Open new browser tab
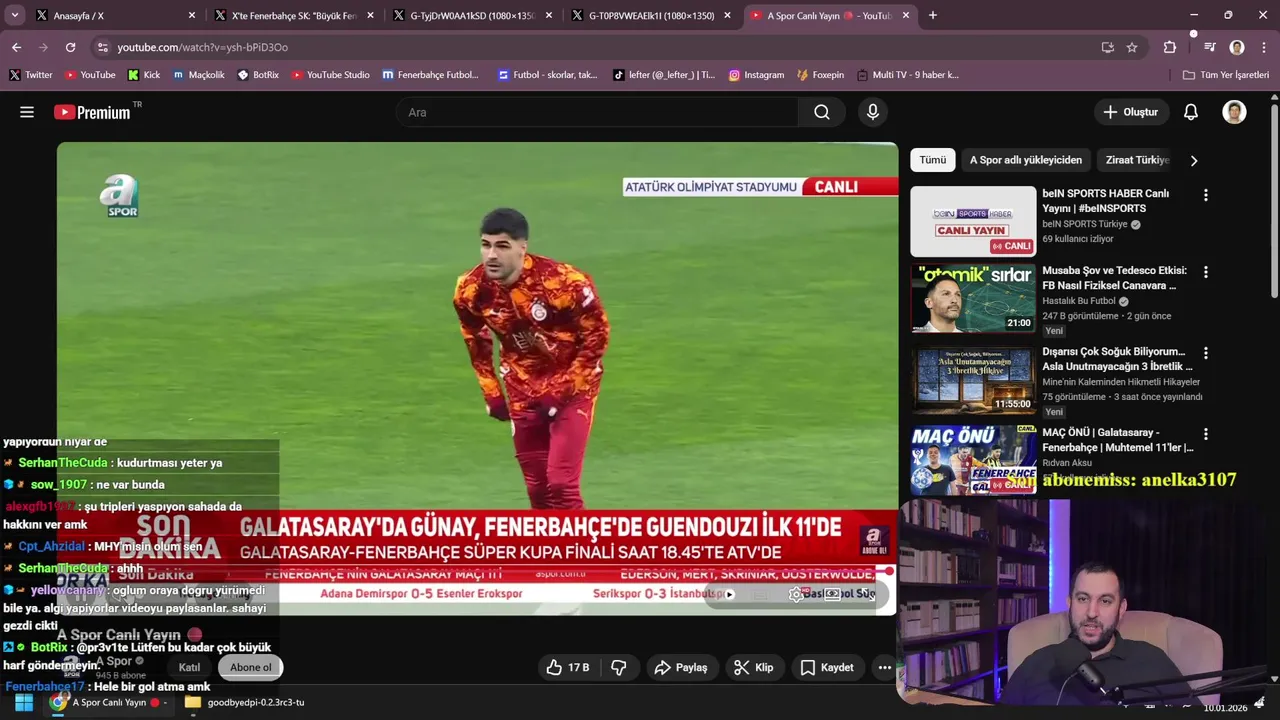Screen dimensions: 1280x720 933,15
